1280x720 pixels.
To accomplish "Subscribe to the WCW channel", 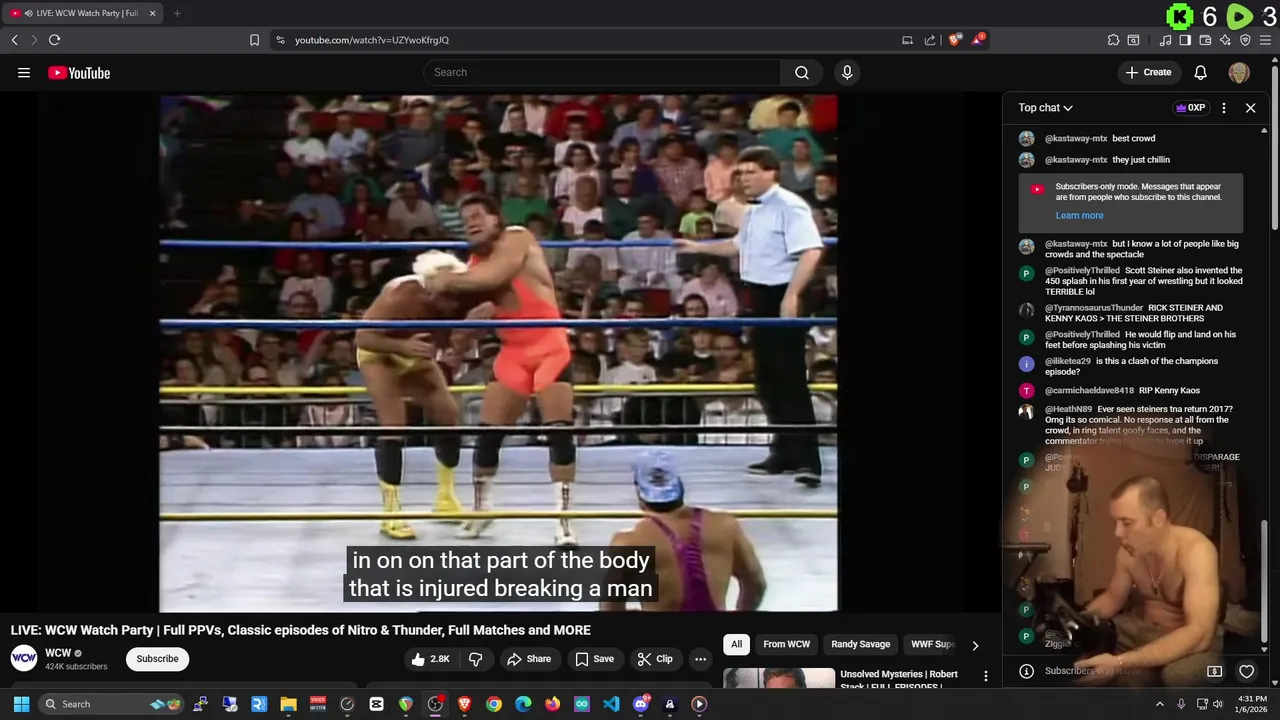I will pyautogui.click(x=157, y=659).
